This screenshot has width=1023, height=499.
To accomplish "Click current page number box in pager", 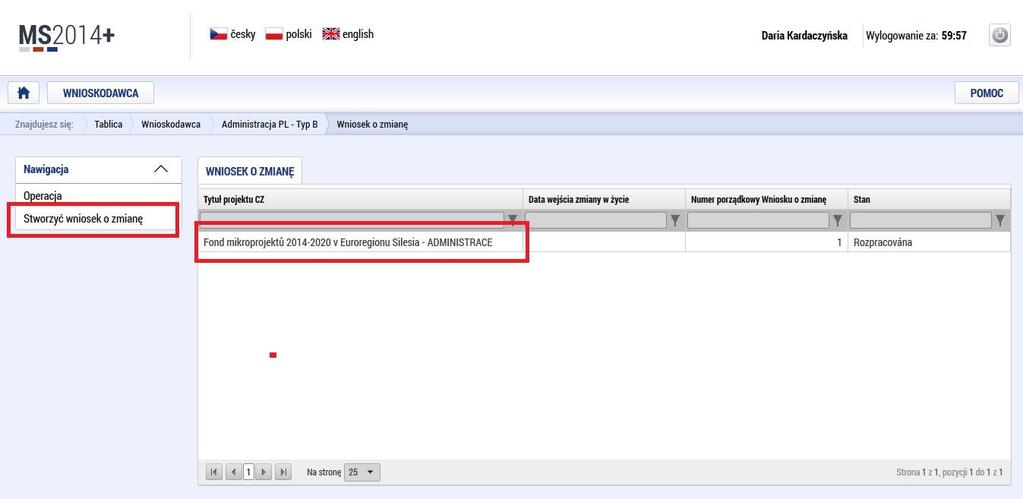I will click(x=249, y=472).
